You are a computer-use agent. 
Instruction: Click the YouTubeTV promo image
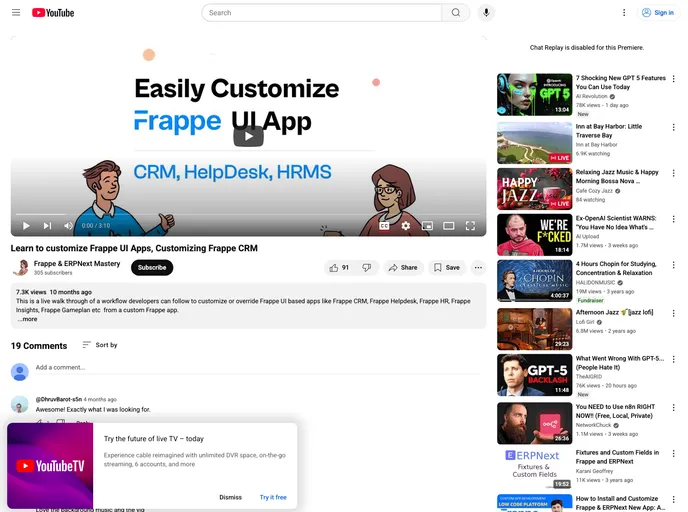[x=50, y=465]
